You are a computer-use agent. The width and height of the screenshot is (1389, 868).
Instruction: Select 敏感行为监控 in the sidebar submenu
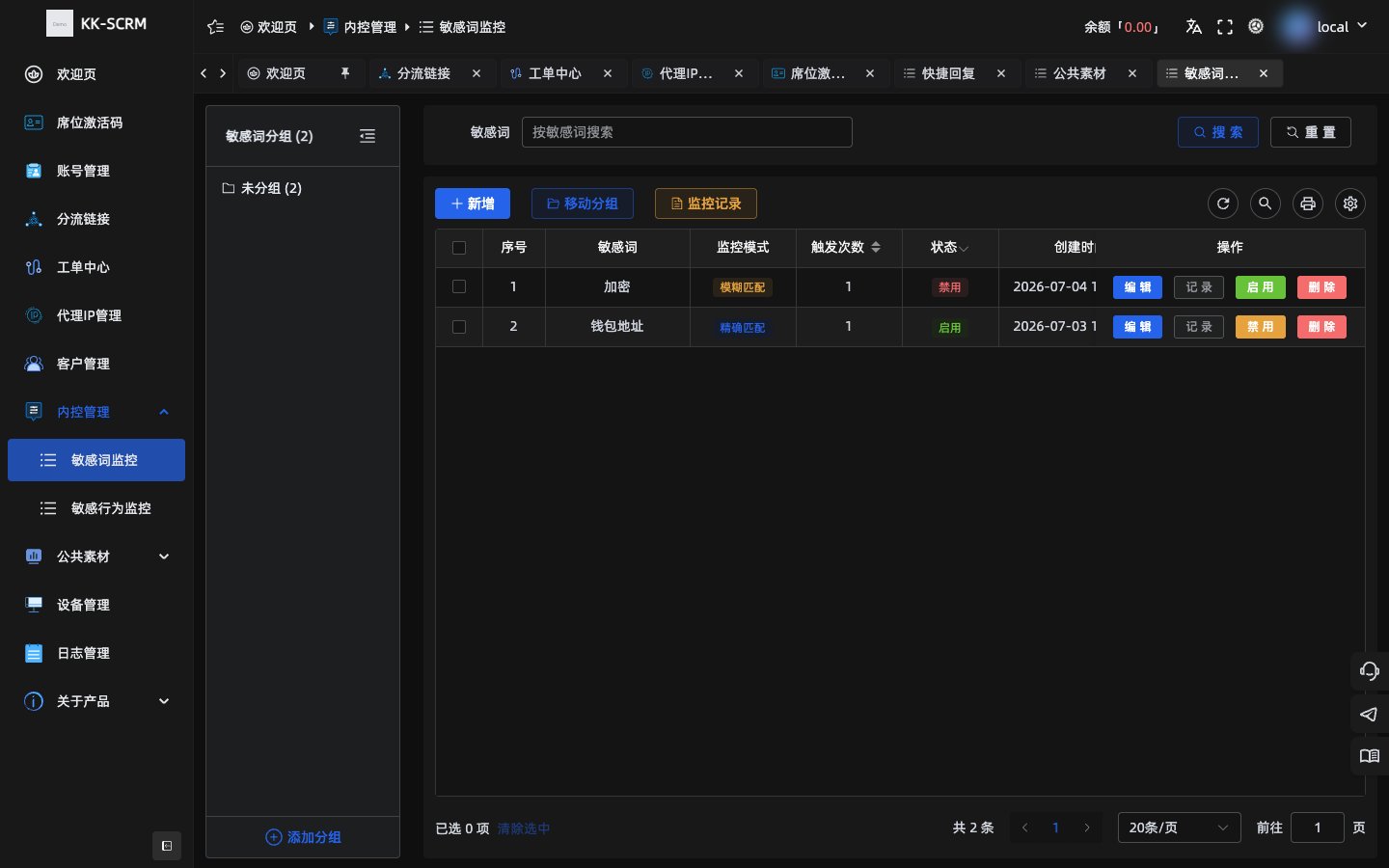[96, 508]
